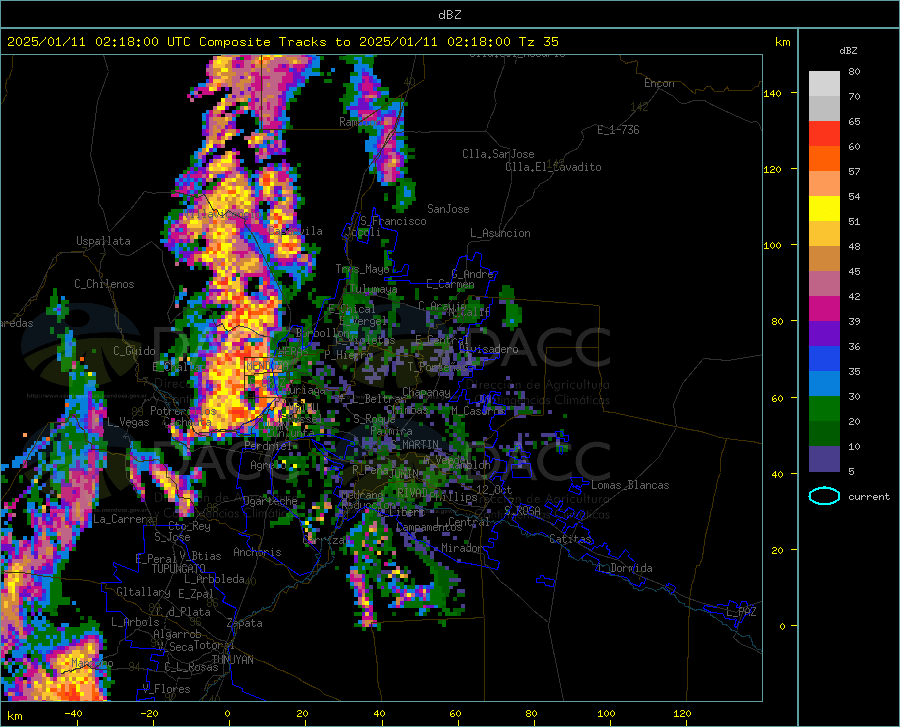Viewport: 900px width, 727px height.
Task: Click the SanJose map label
Action: [448, 209]
